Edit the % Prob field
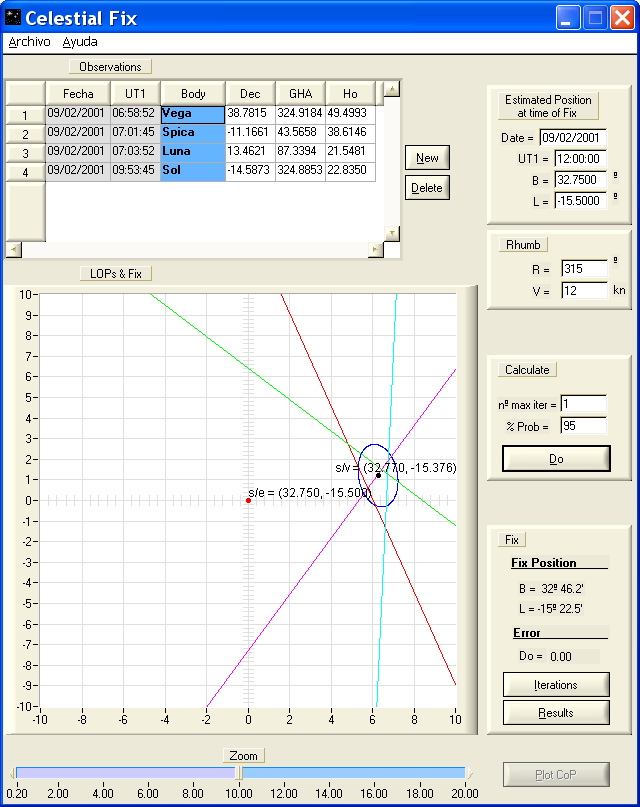 coord(584,426)
